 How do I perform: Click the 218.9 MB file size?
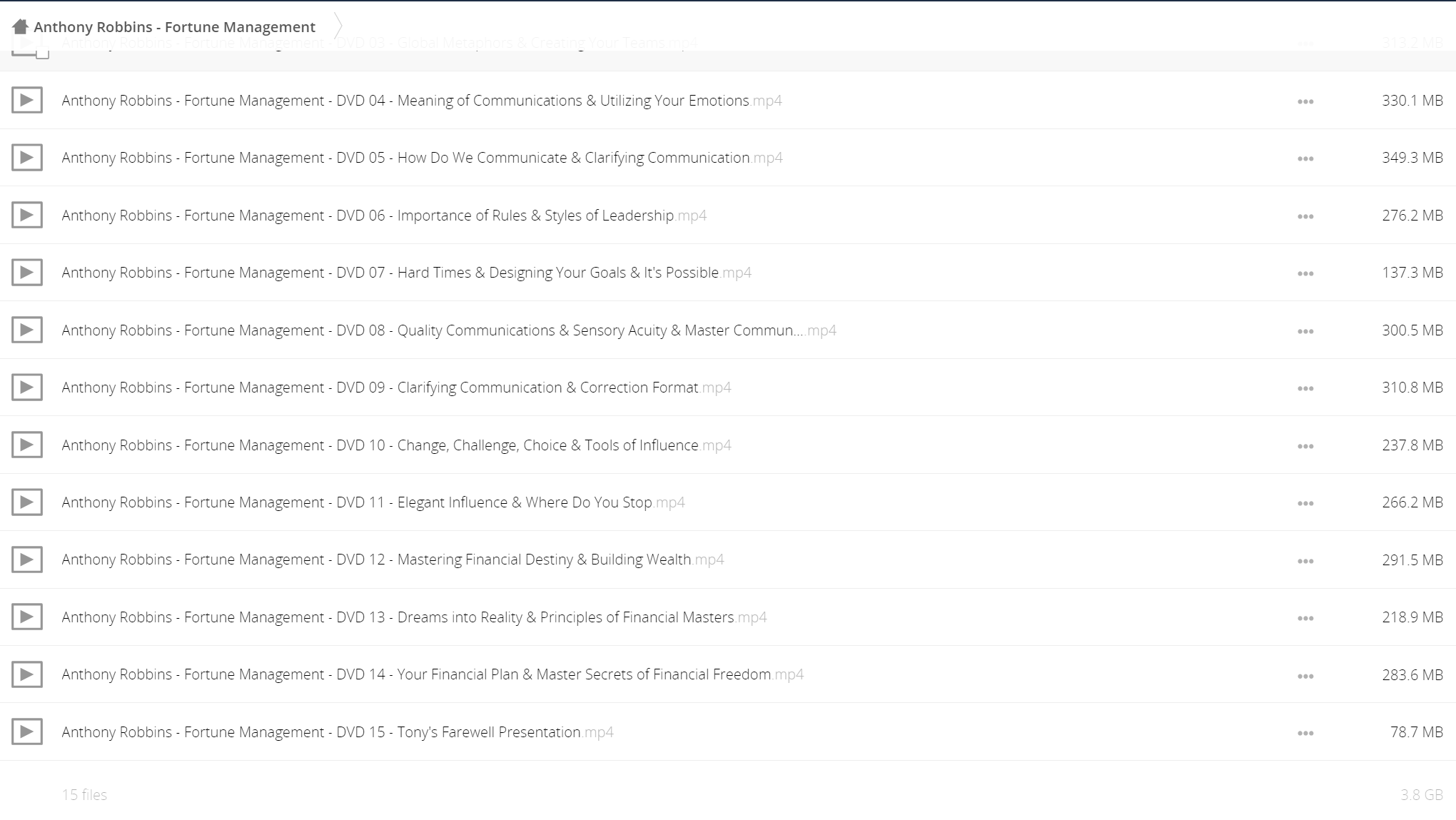[x=1412, y=617]
